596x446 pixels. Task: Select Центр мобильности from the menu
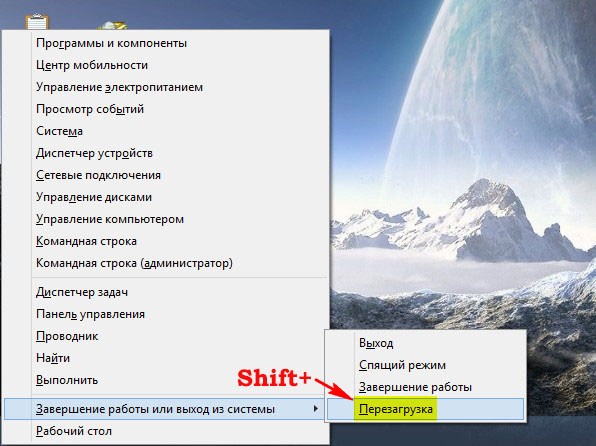[x=166, y=65]
